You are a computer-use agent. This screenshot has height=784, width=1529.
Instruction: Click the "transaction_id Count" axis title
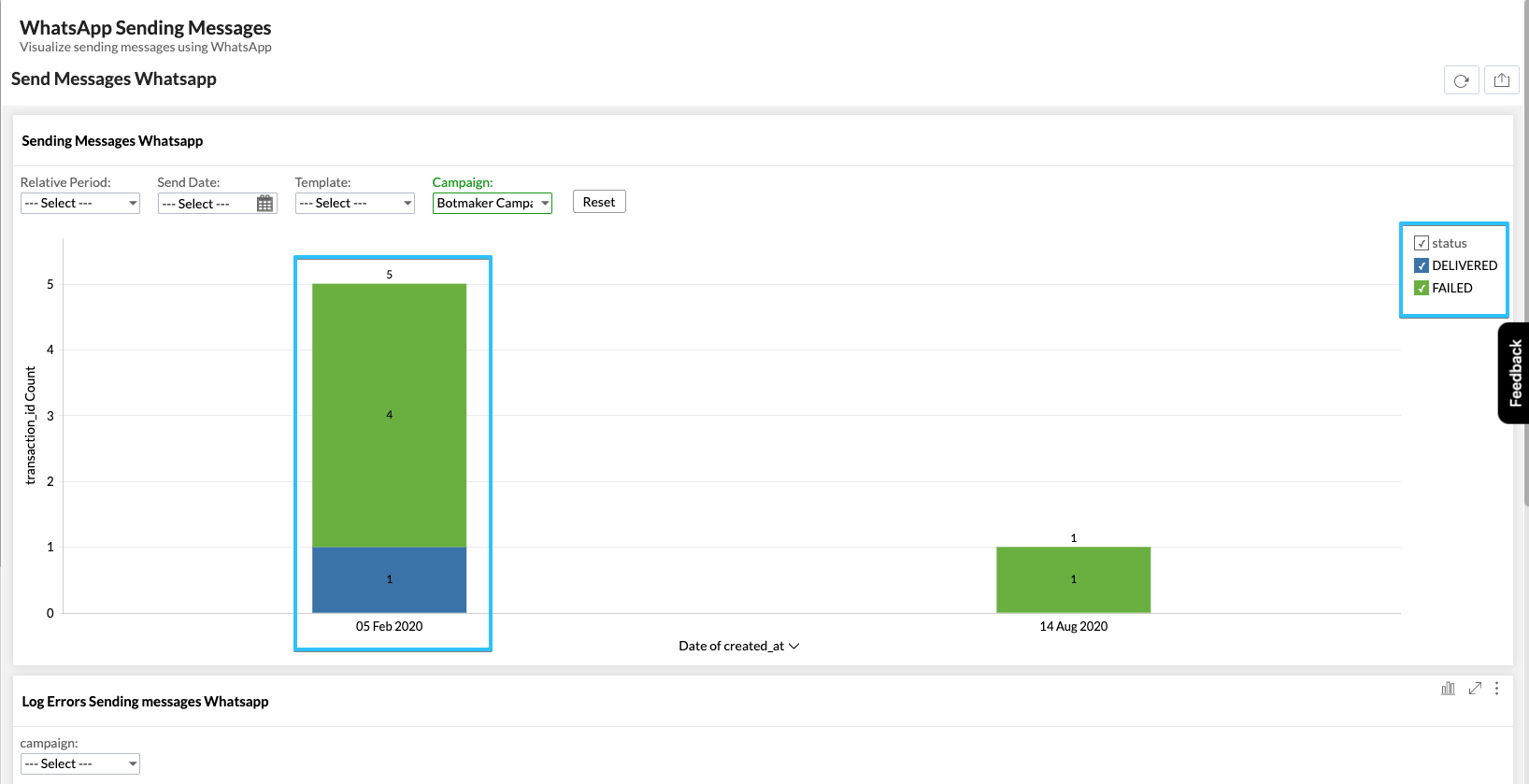(31, 425)
